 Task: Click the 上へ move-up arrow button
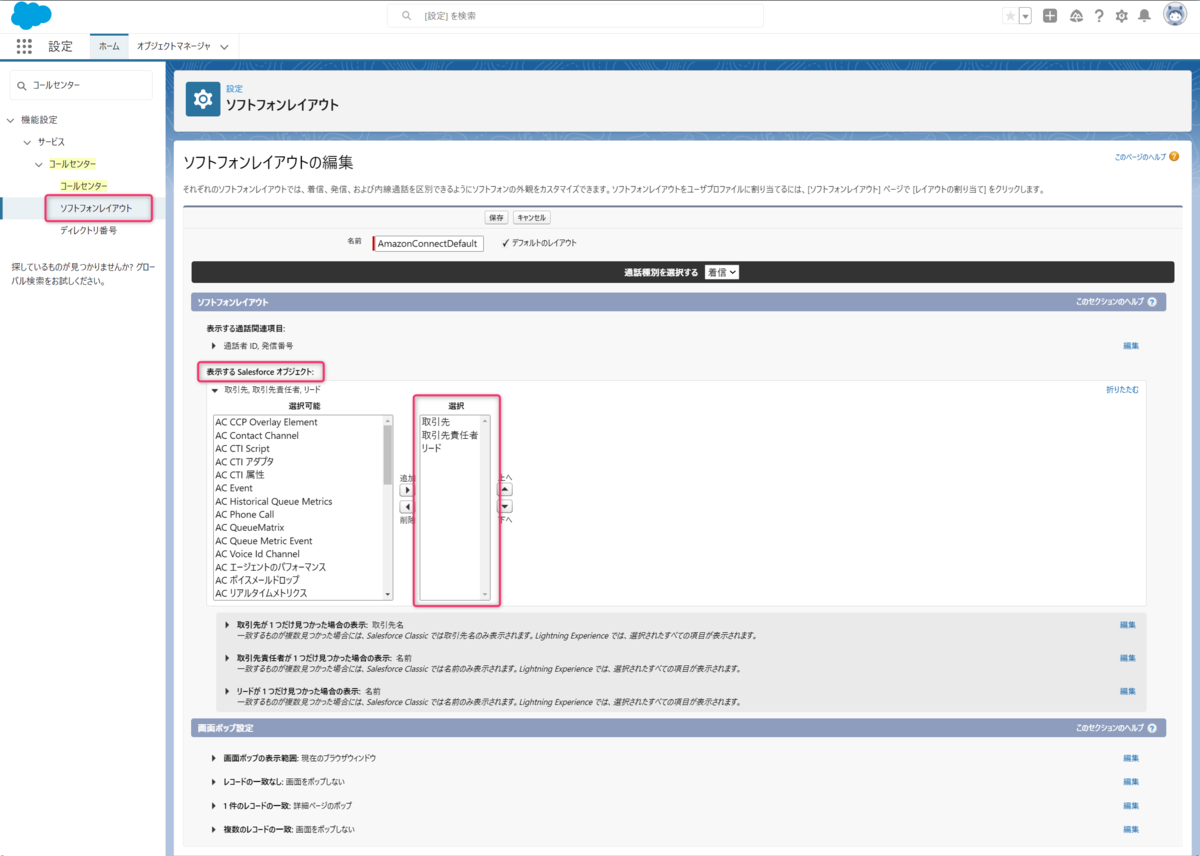505,490
